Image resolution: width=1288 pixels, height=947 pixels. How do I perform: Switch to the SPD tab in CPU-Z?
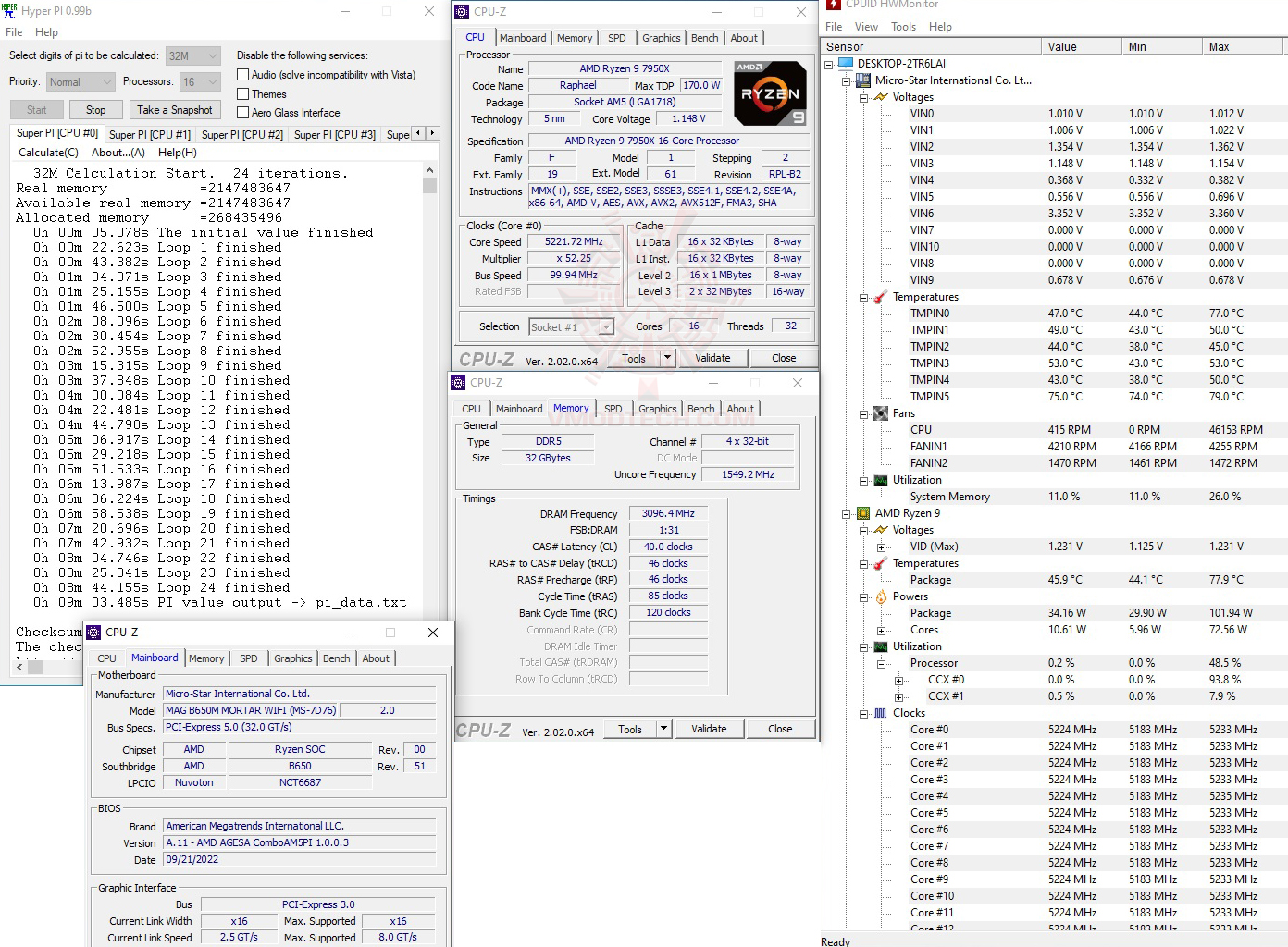(x=617, y=38)
